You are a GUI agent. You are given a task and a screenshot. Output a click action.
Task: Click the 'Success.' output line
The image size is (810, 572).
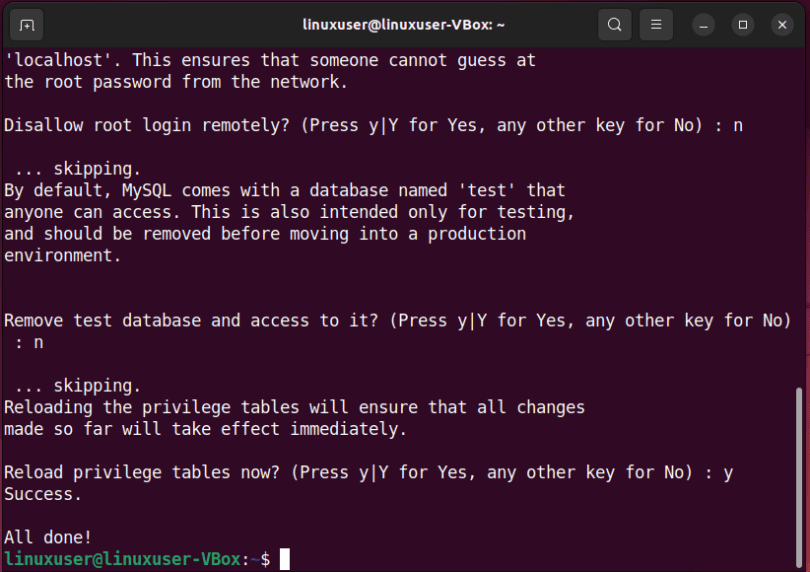(43, 494)
